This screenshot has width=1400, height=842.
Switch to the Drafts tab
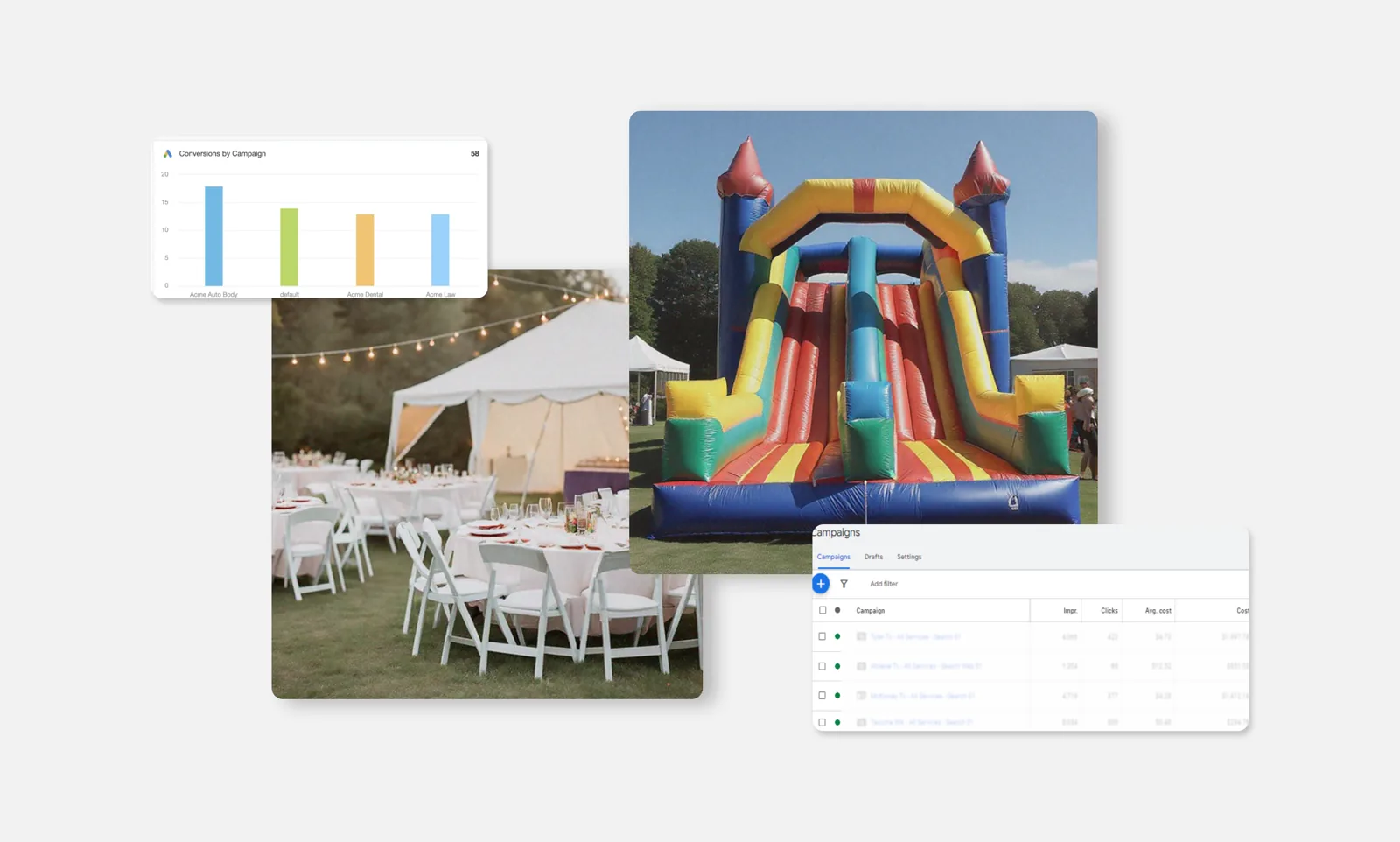873,557
